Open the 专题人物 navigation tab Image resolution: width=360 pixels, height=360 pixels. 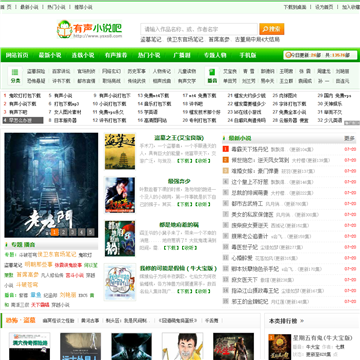pyautogui.click(x=215, y=55)
